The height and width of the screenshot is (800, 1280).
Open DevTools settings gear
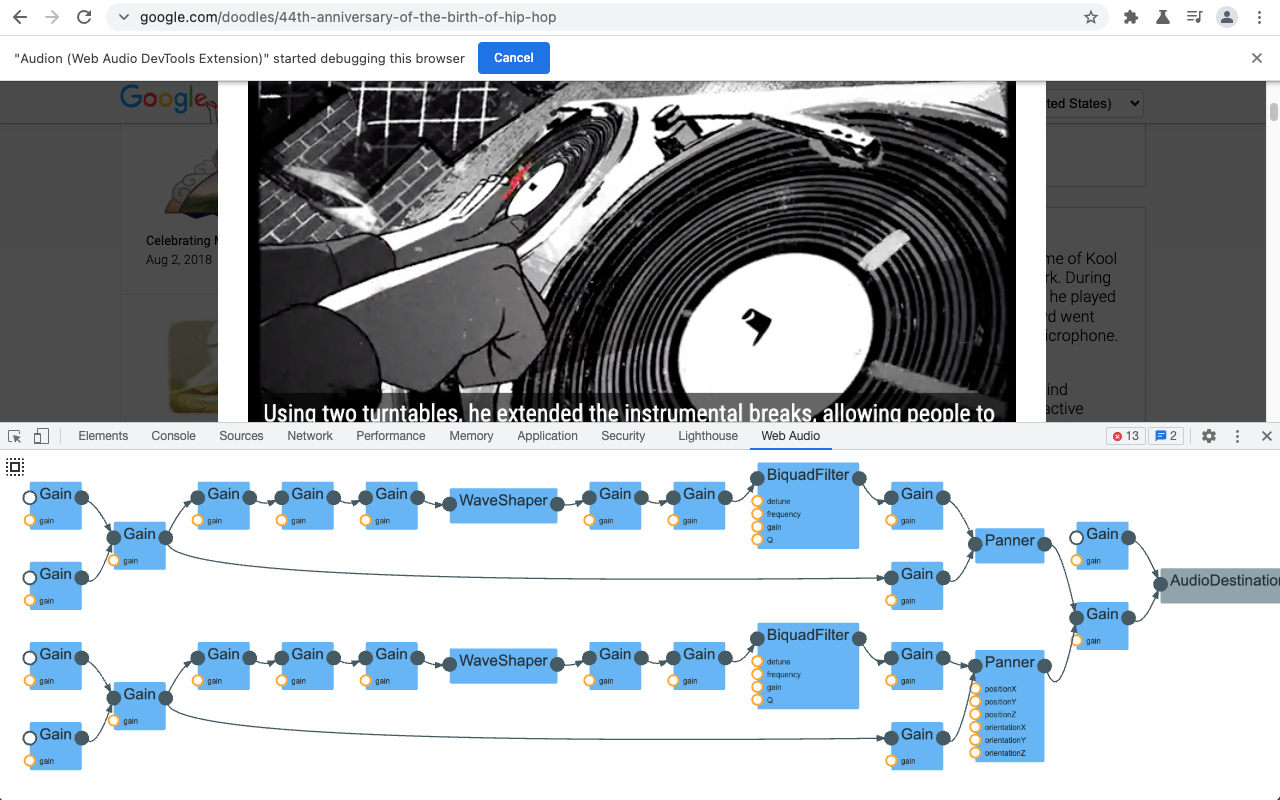point(1209,436)
